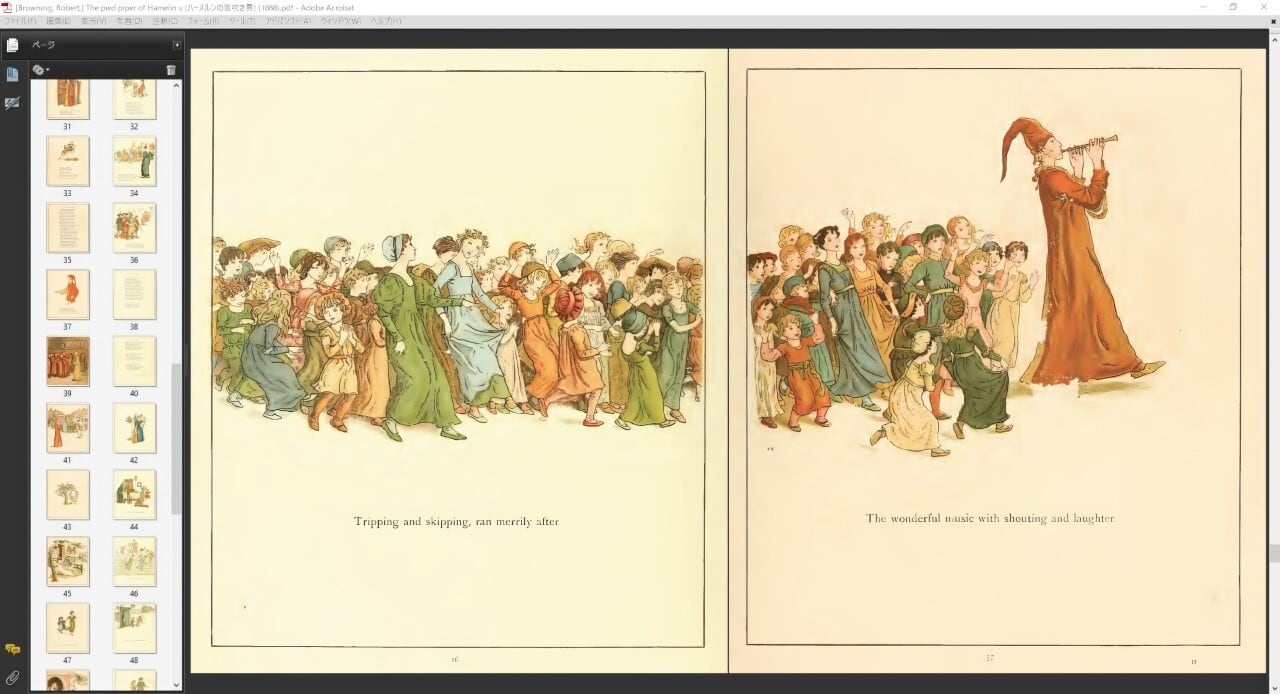1280x694 pixels.
Task: Click the line "The wonderful music with shouting and laughter"
Action: (990, 518)
